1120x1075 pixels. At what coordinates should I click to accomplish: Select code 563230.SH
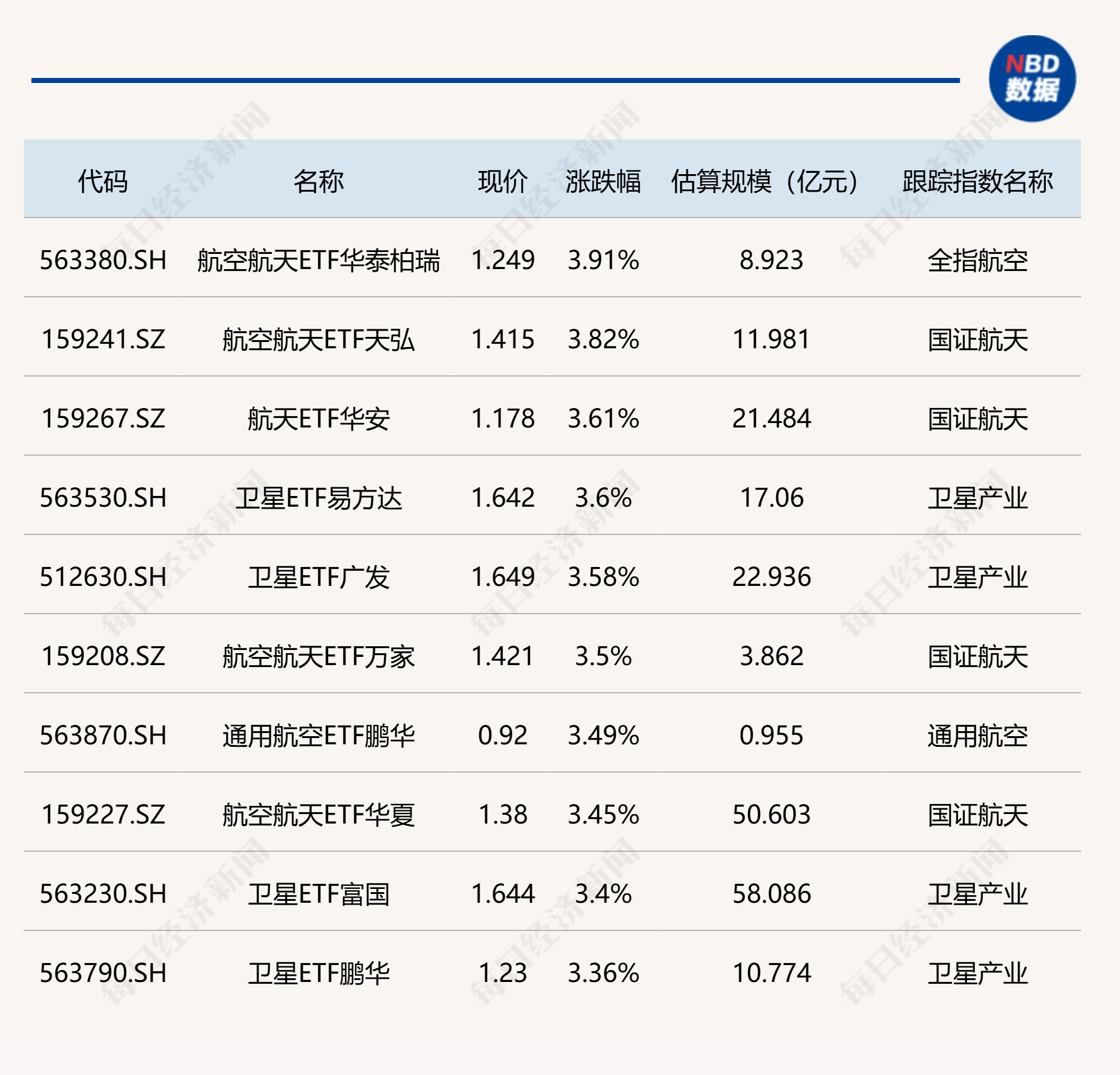[103, 894]
